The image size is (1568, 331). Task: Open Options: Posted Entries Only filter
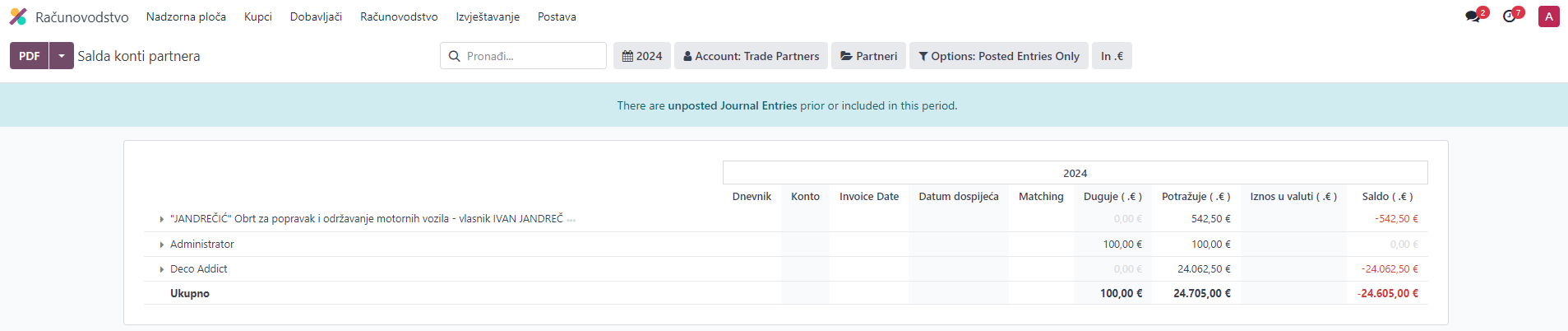tap(998, 56)
